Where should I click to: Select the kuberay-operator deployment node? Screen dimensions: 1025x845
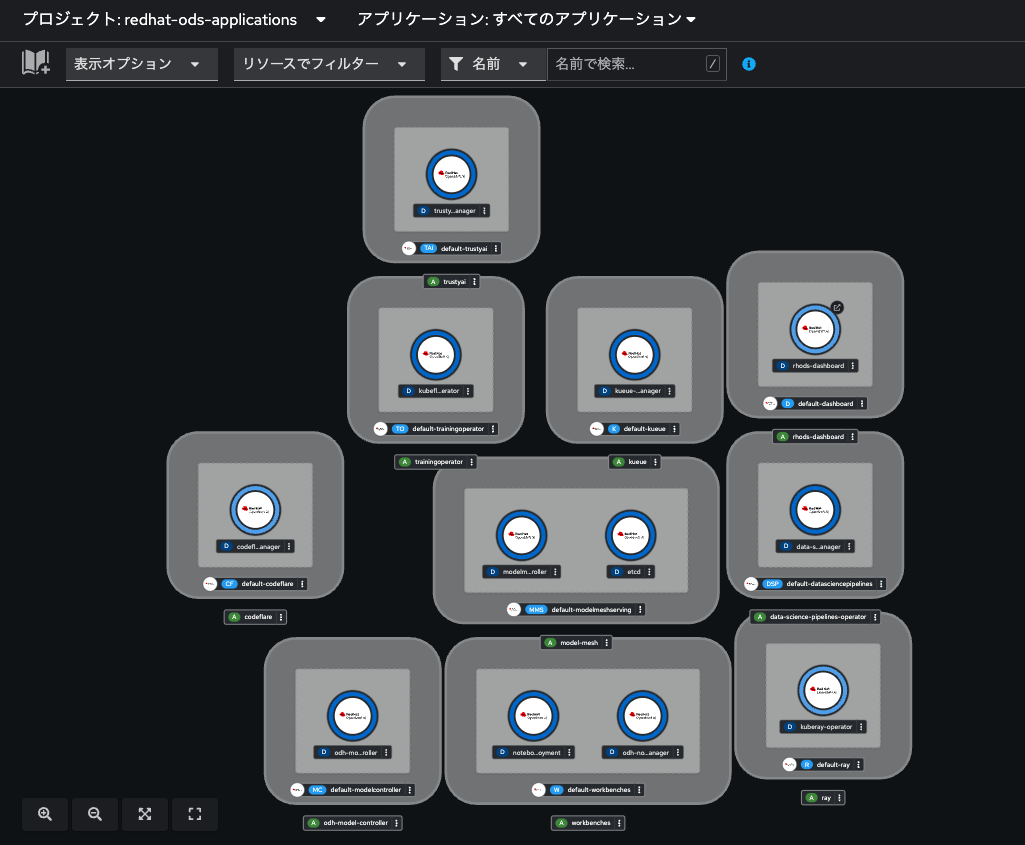pos(822,690)
